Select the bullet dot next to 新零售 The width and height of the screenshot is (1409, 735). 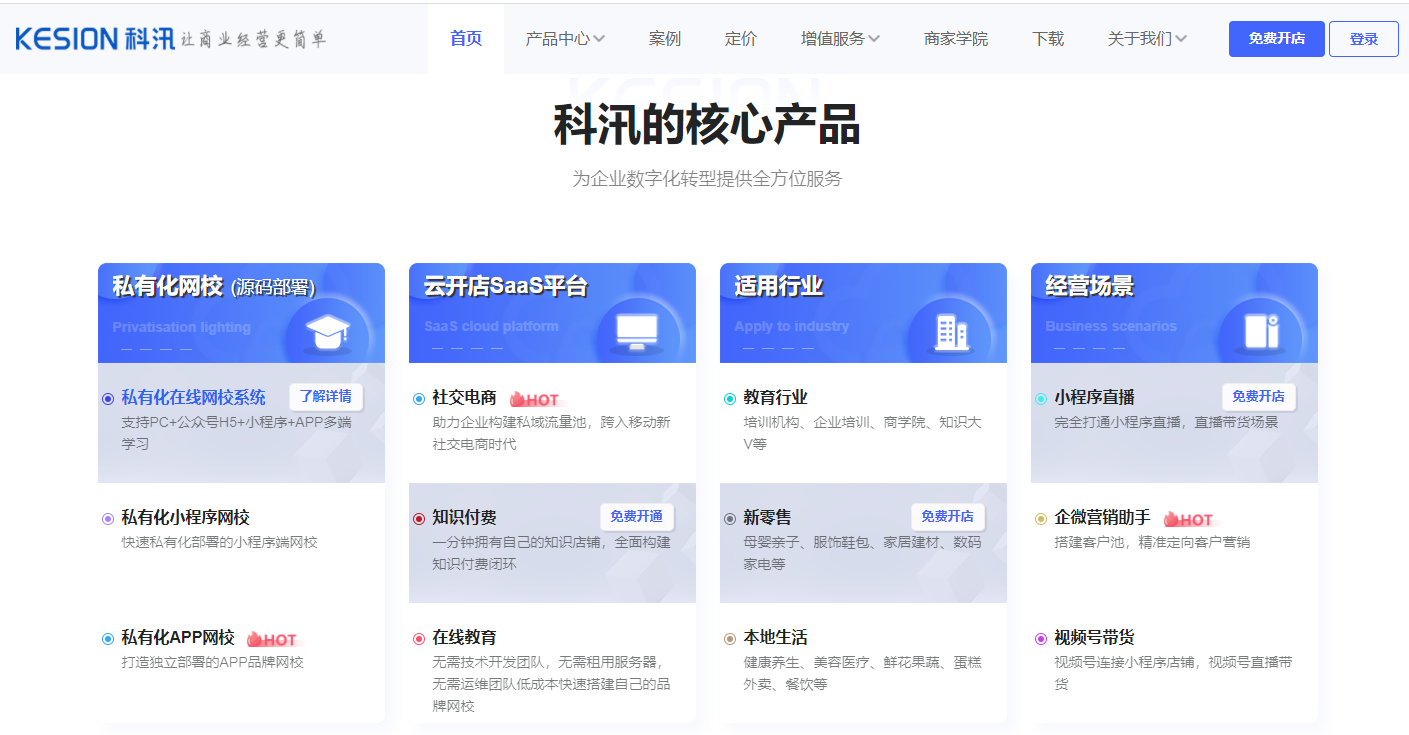point(730,519)
